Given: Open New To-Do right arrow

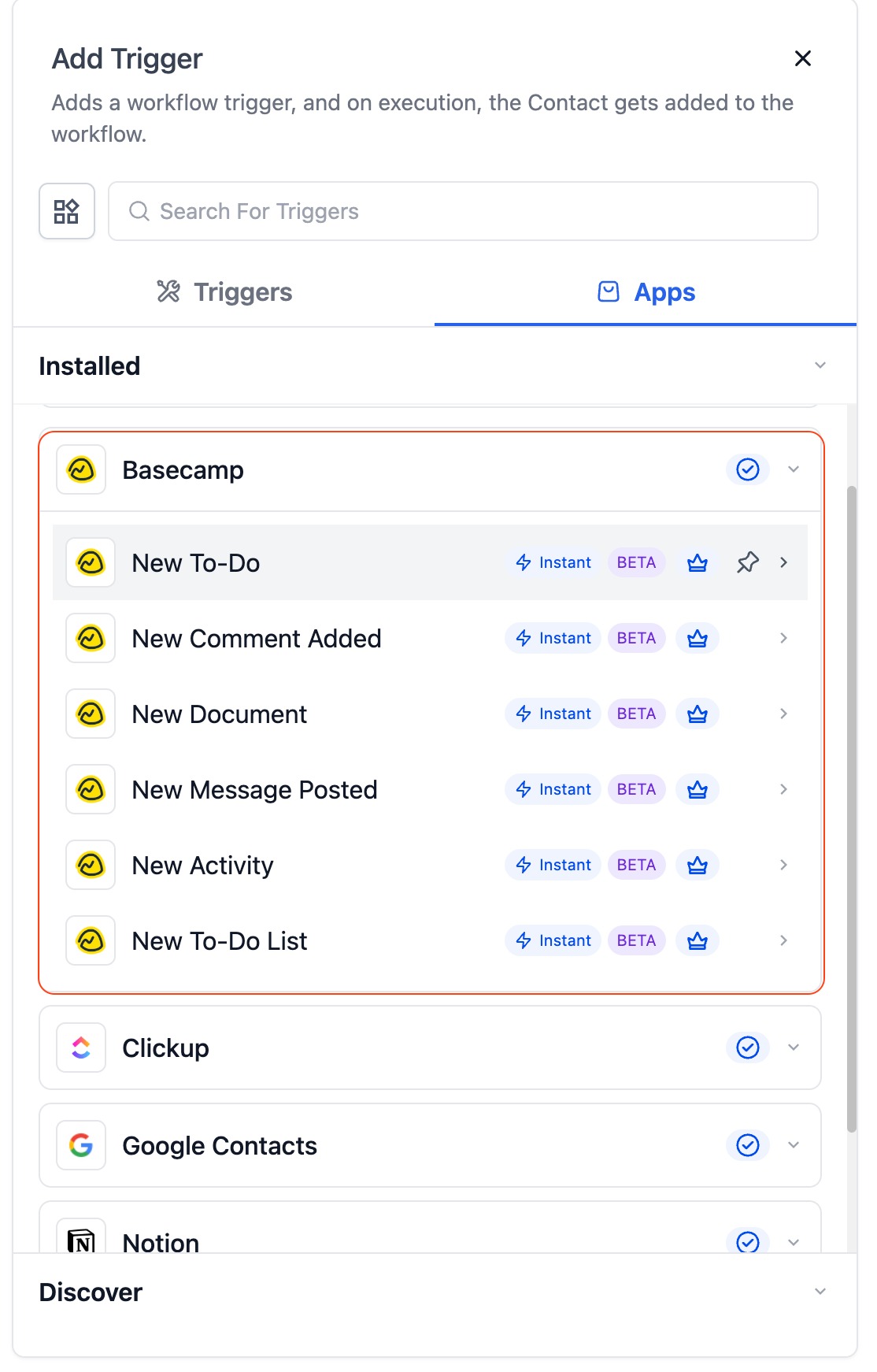Looking at the screenshot, I should coord(783,562).
